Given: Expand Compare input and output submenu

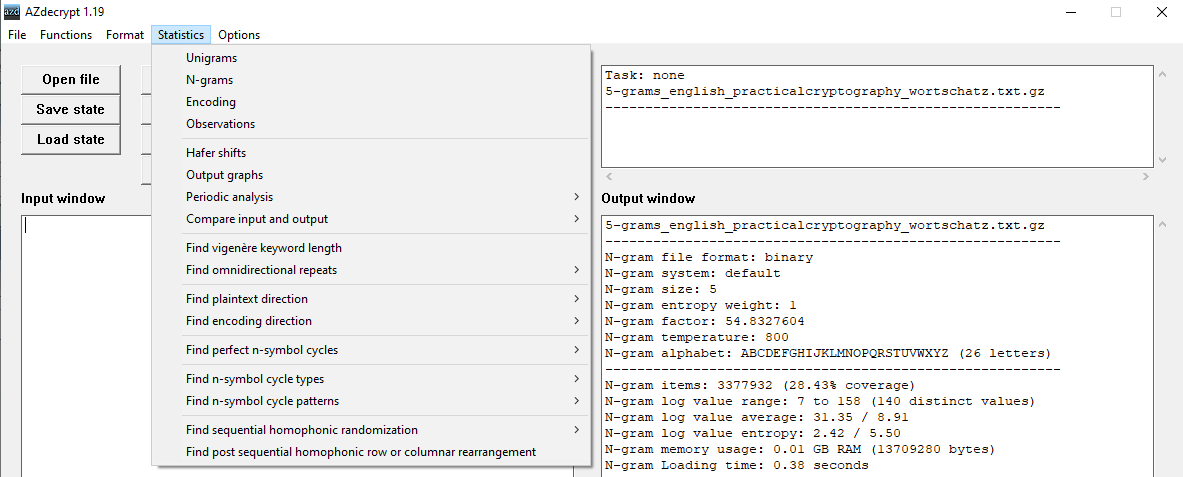Looking at the screenshot, I should coord(370,219).
